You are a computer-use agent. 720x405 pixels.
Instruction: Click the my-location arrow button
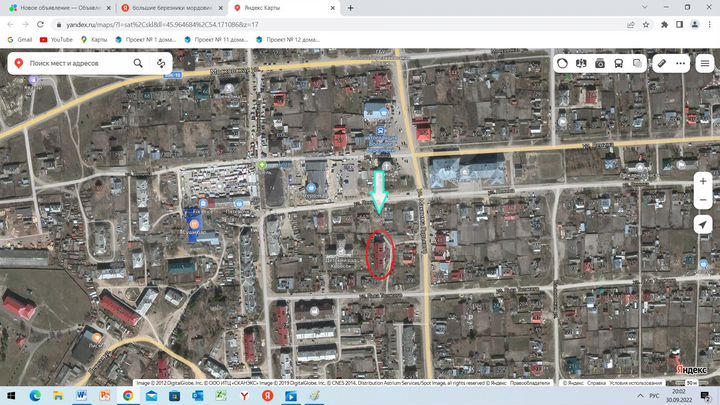click(703, 225)
